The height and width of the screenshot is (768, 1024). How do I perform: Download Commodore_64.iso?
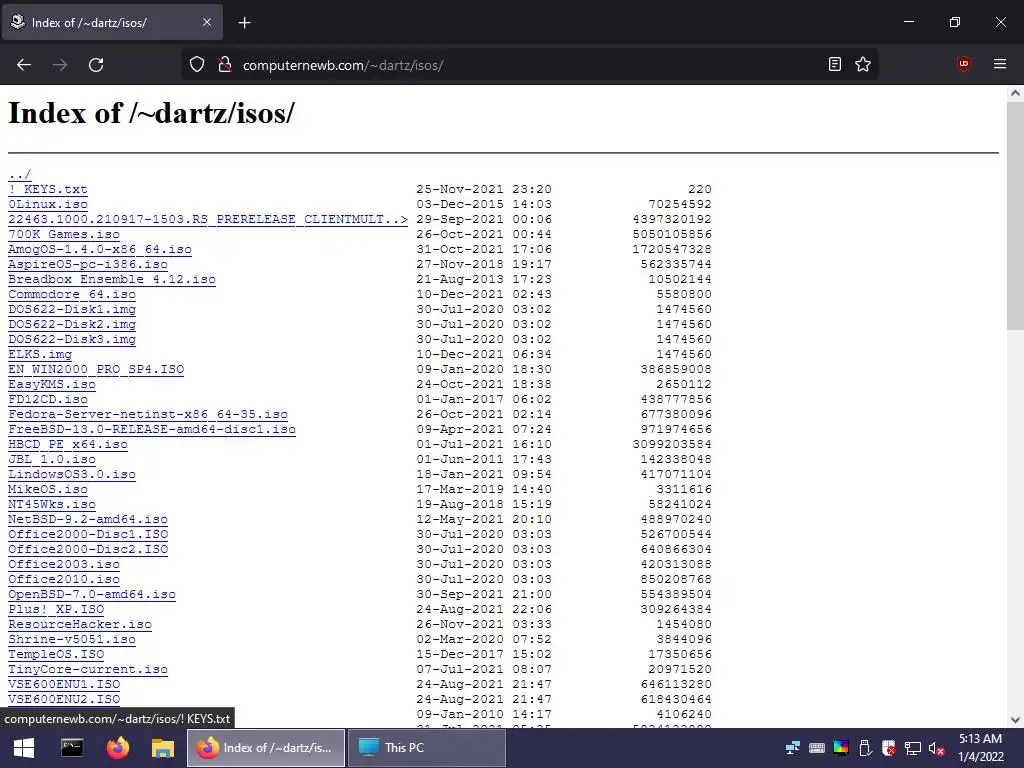click(x=72, y=295)
